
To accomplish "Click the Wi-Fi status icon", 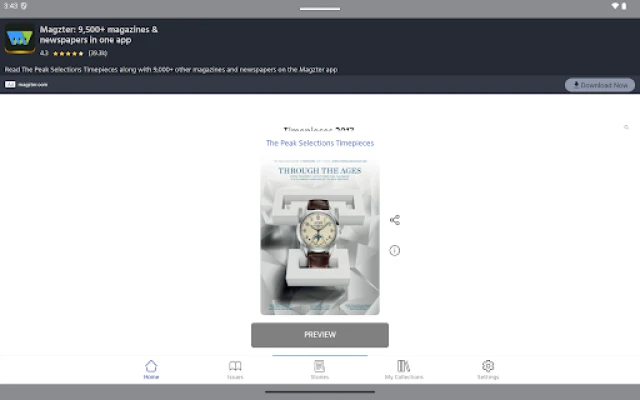I will pyautogui.click(x=614, y=6).
